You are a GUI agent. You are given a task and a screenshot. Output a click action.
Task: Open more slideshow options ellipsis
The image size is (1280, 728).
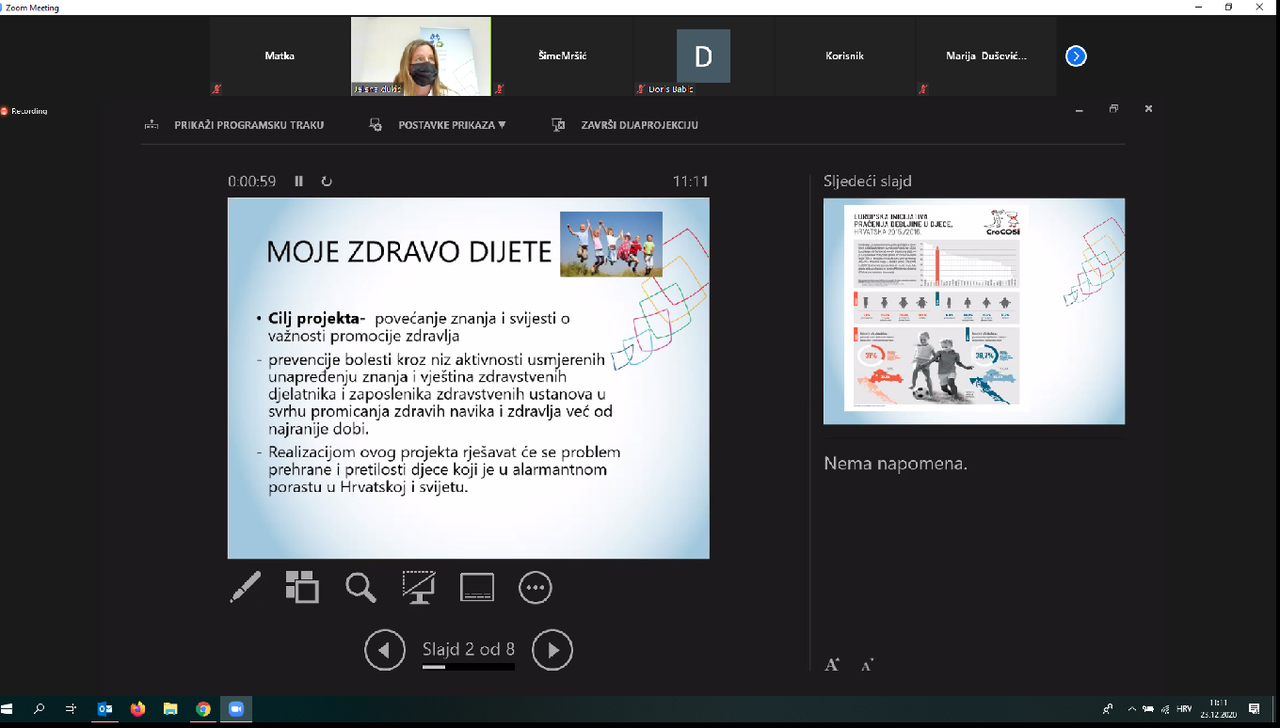click(535, 587)
